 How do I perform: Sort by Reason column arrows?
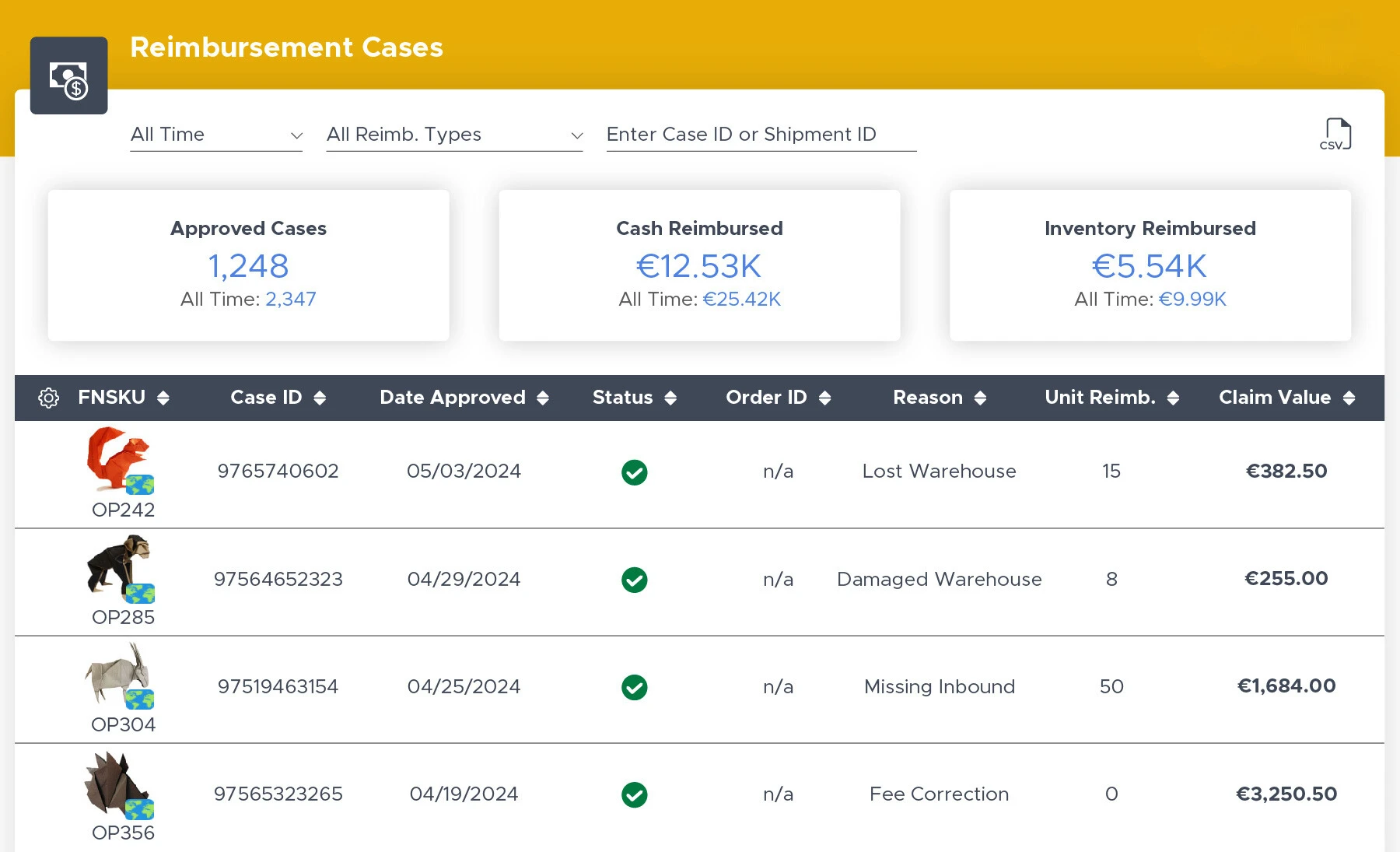(981, 398)
